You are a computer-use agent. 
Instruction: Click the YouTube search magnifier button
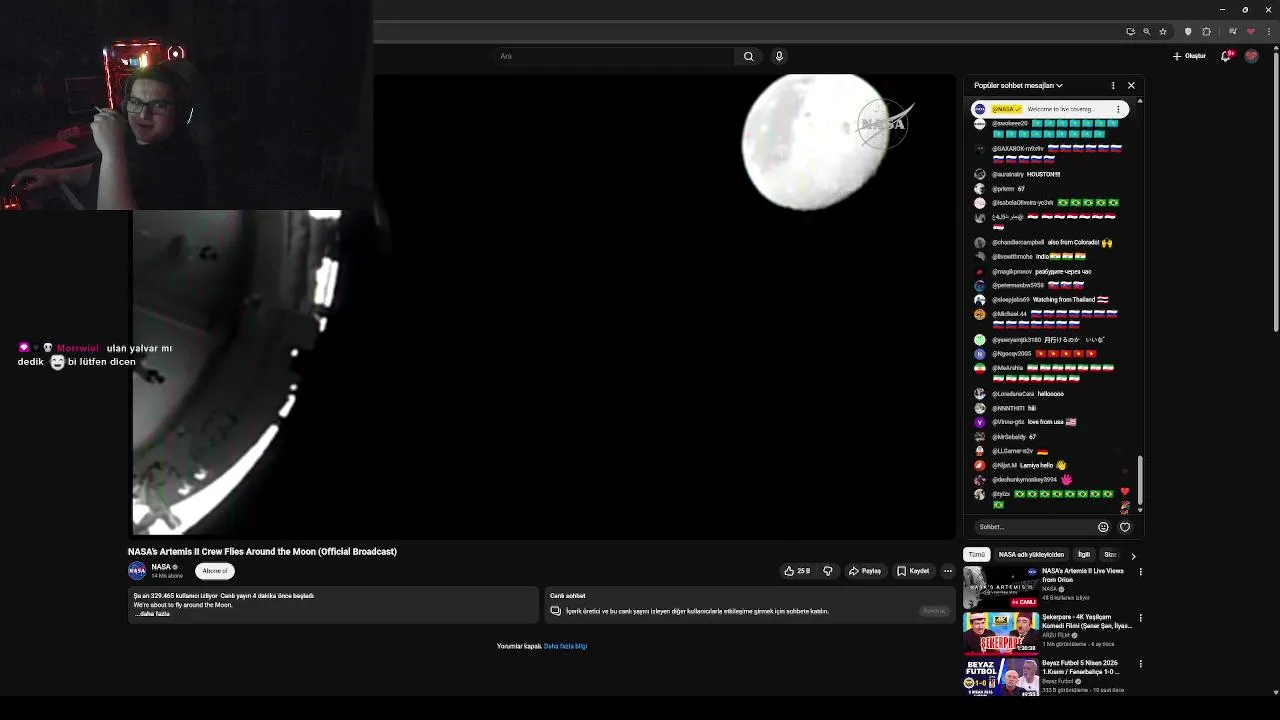[x=748, y=56]
